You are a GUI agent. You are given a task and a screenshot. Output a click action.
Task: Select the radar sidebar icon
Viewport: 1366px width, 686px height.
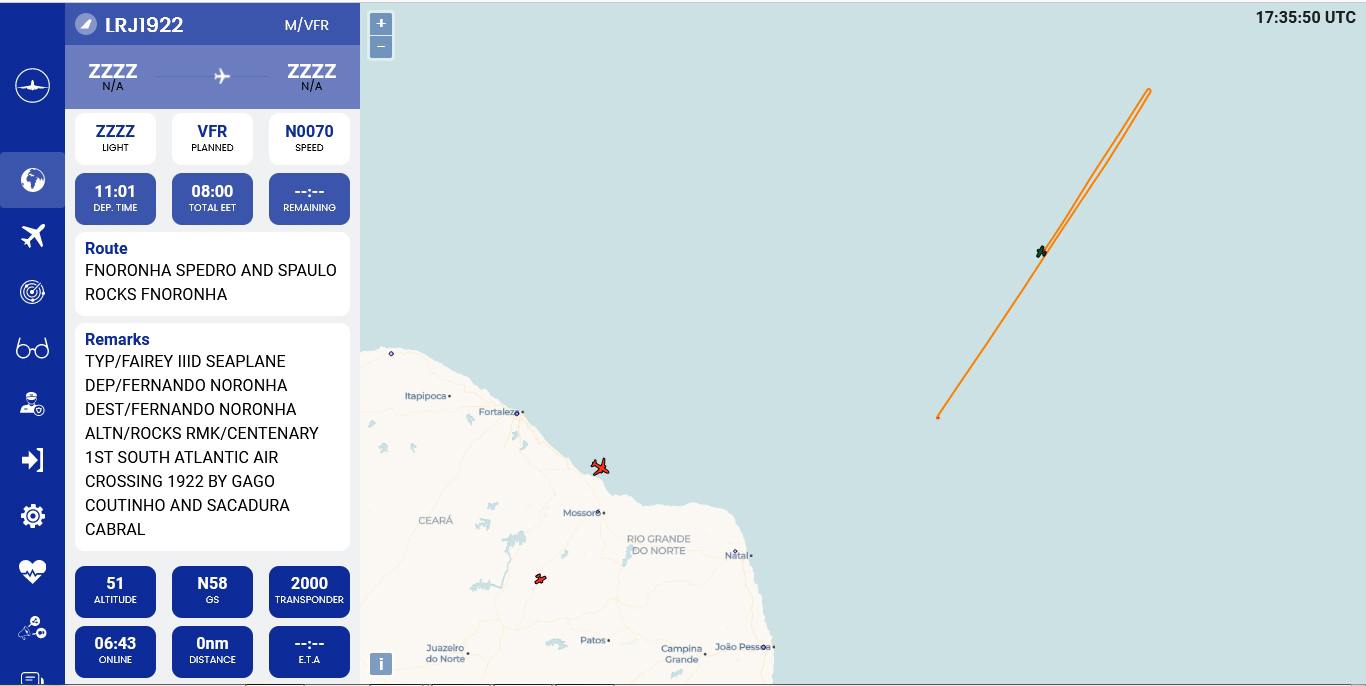(32, 292)
